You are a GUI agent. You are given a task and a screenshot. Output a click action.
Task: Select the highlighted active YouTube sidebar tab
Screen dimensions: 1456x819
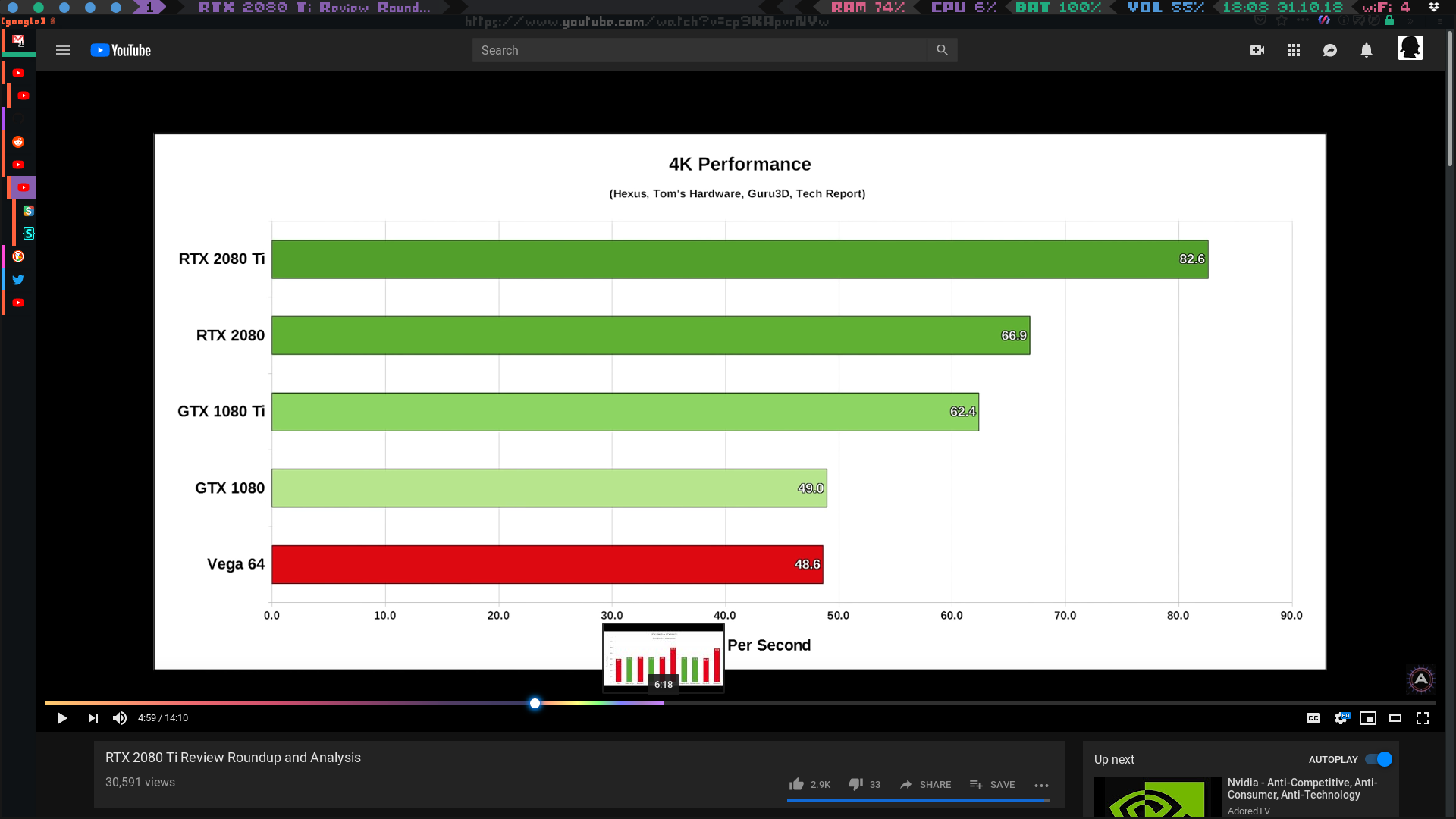coord(24,187)
